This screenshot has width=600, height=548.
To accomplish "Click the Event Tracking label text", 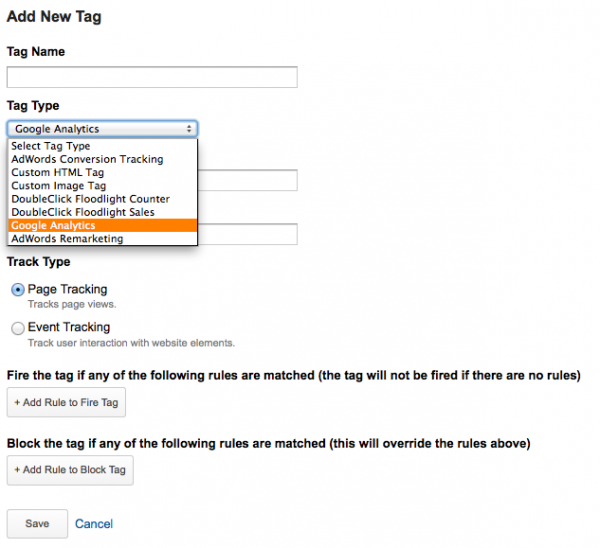I will pos(69,327).
